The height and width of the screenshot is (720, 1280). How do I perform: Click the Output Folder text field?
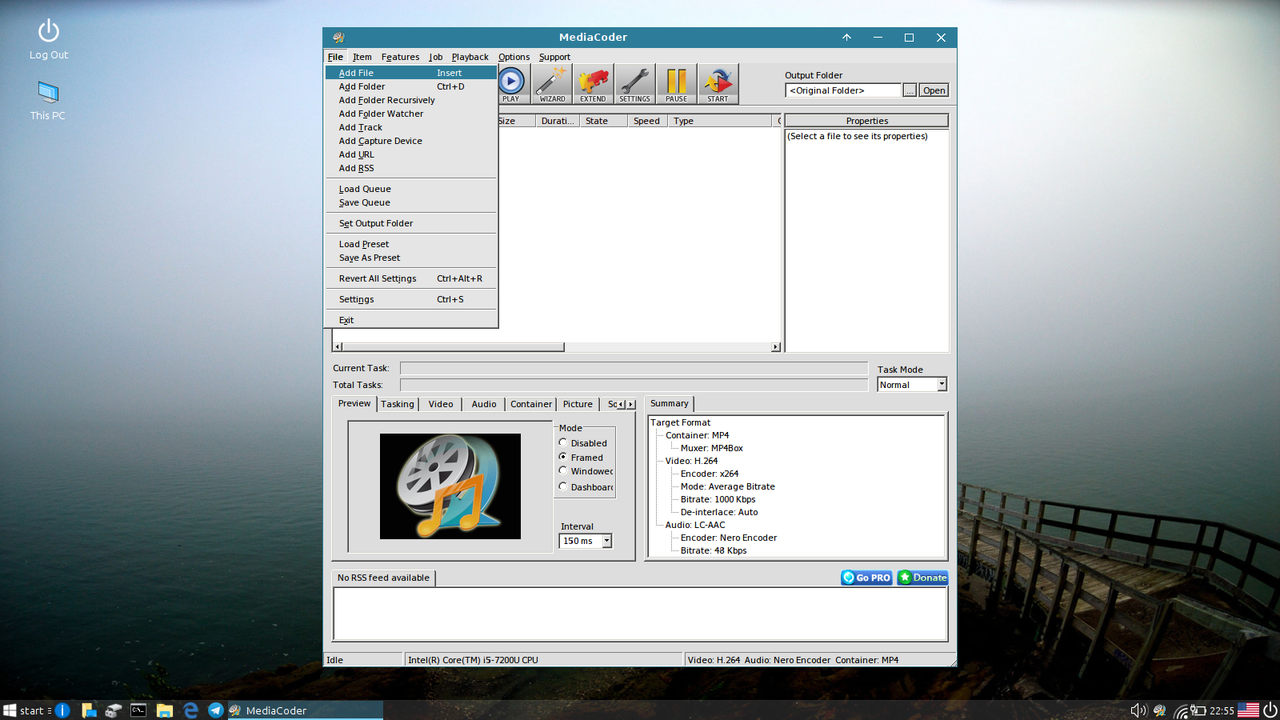(x=843, y=90)
